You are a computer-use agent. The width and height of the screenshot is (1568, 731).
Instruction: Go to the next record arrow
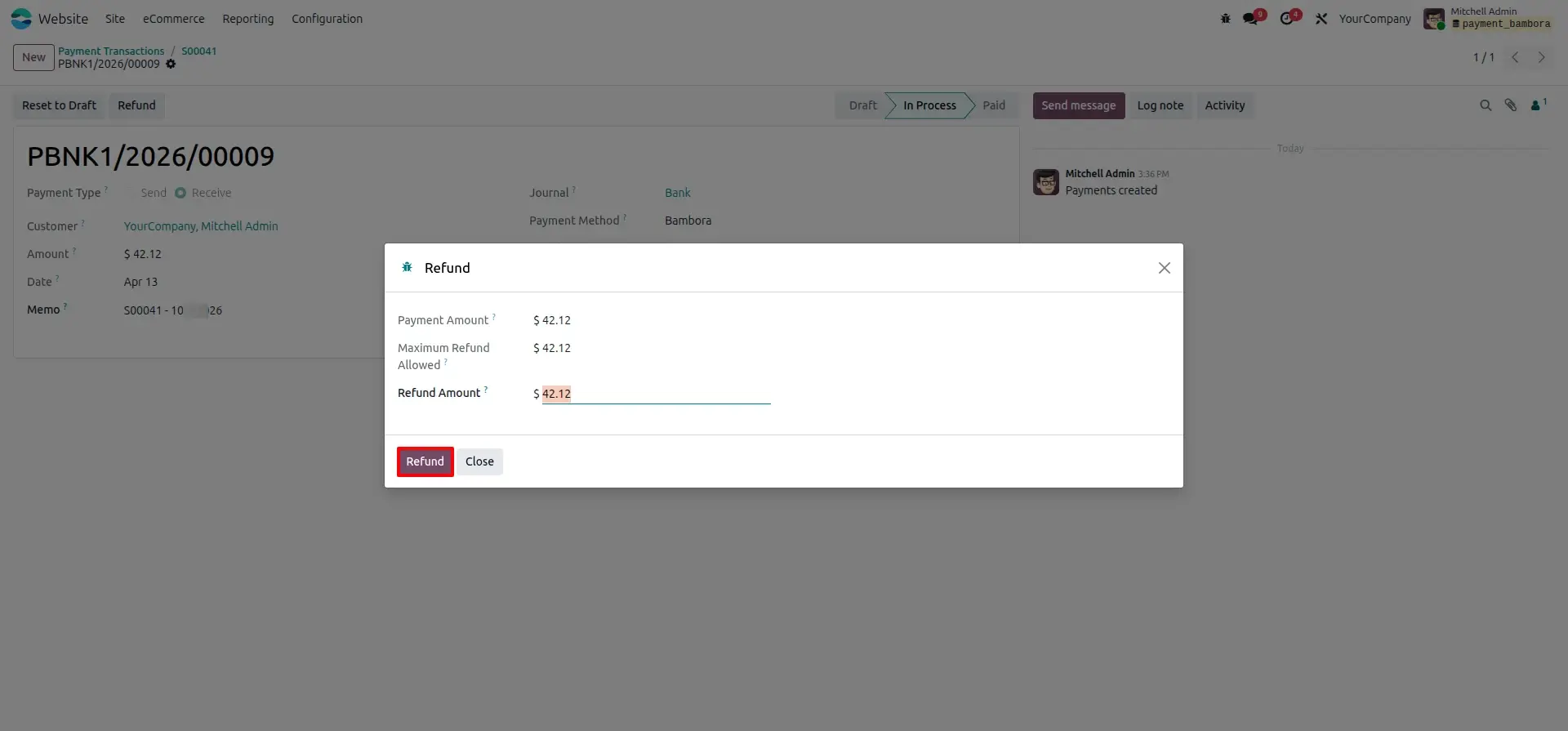(1541, 57)
